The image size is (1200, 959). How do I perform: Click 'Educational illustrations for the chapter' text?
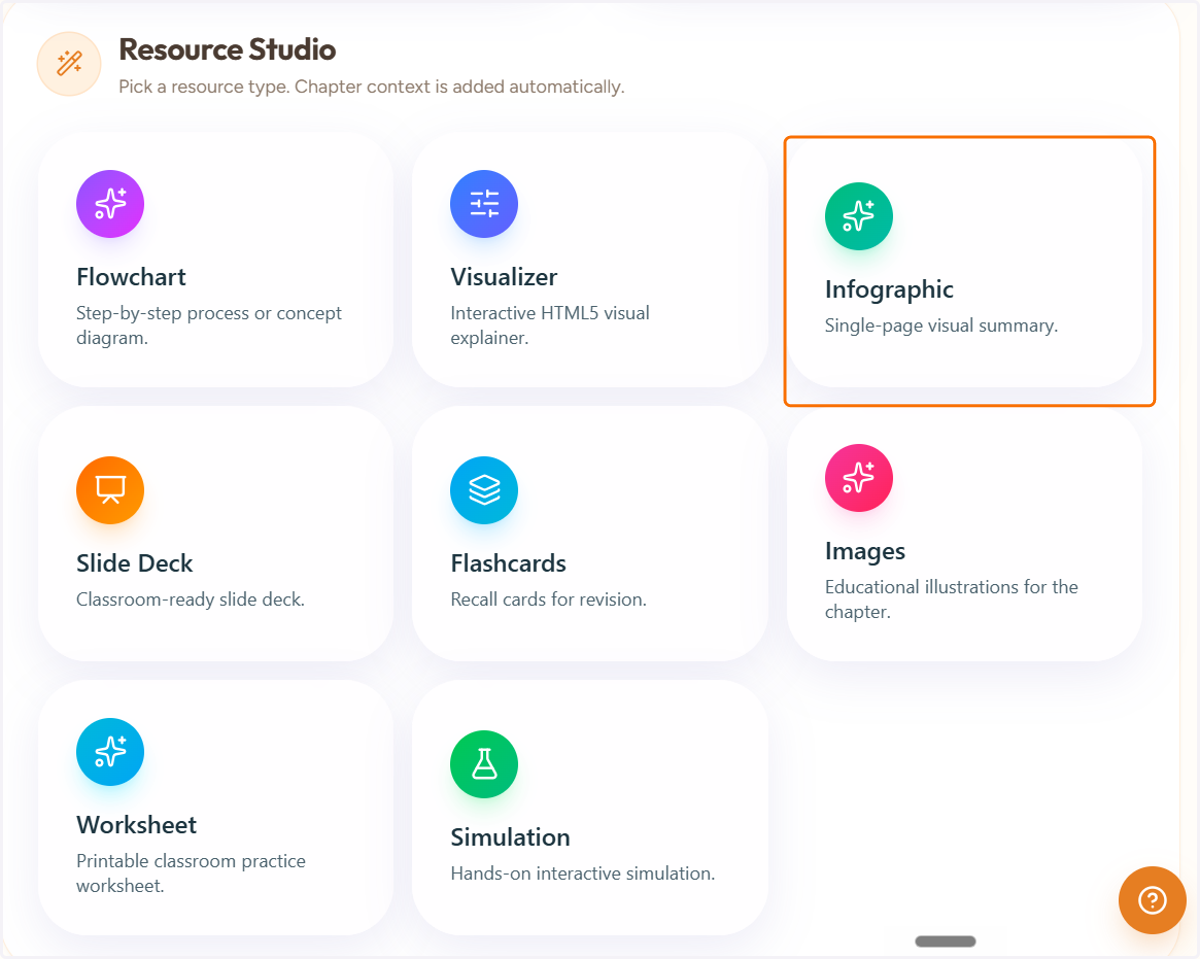(951, 599)
